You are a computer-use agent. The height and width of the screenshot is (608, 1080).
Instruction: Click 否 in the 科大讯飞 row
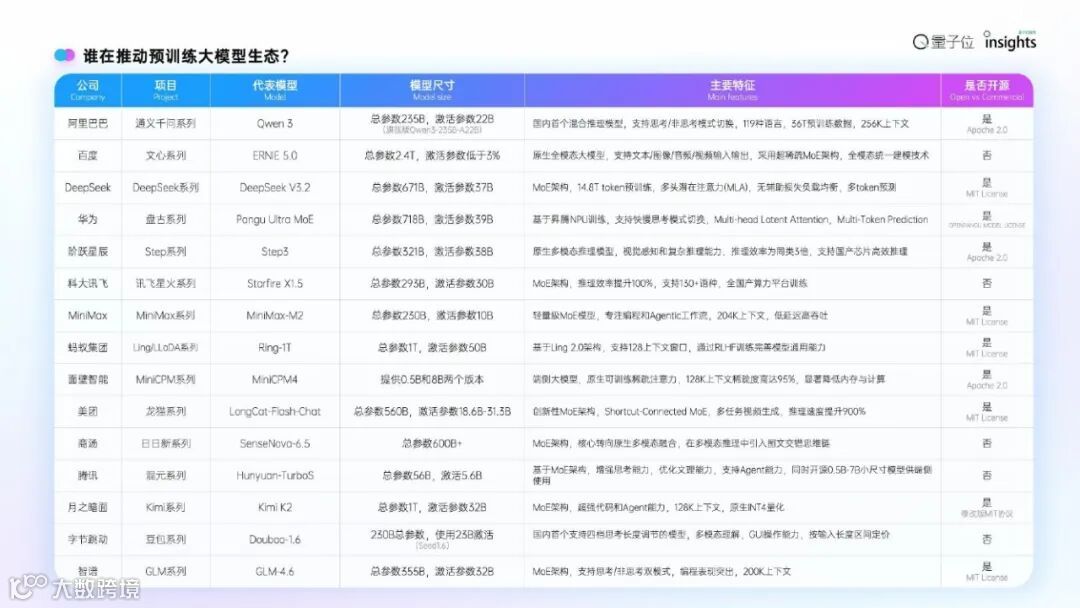pyautogui.click(x=986, y=283)
